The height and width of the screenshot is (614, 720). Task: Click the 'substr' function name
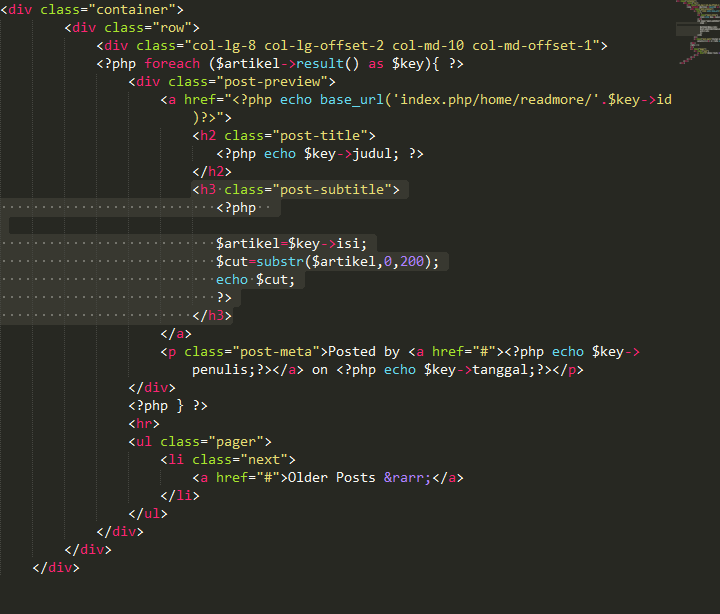point(280,261)
